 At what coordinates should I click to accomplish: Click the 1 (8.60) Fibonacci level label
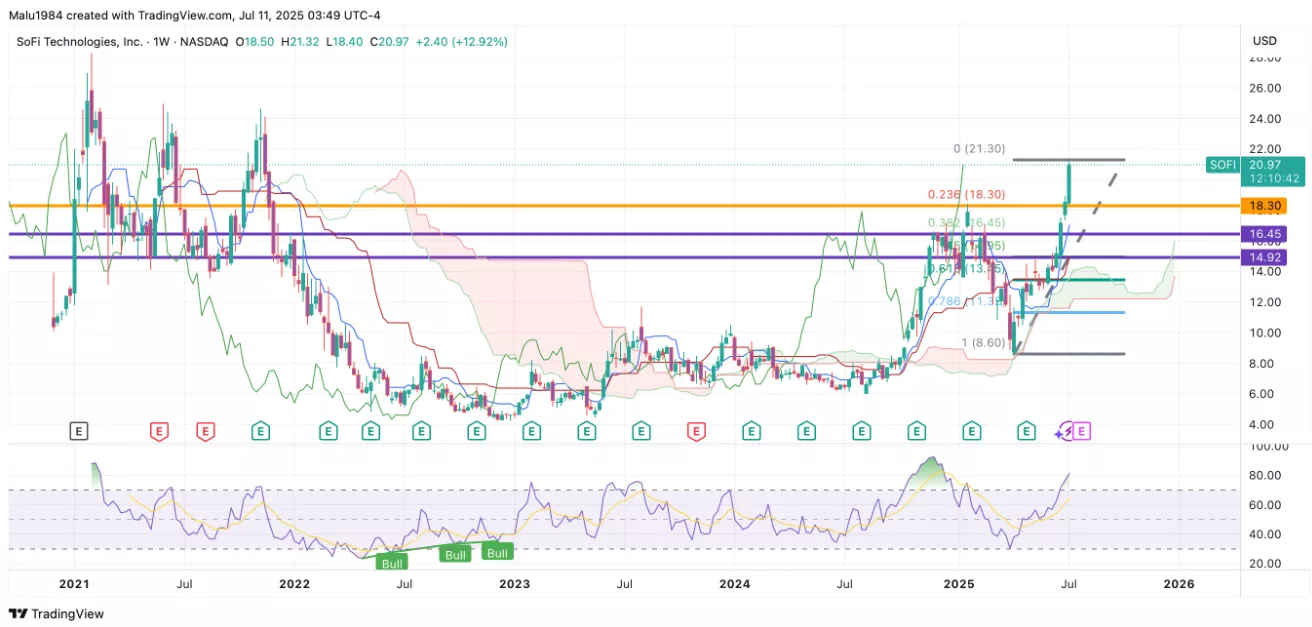984,343
